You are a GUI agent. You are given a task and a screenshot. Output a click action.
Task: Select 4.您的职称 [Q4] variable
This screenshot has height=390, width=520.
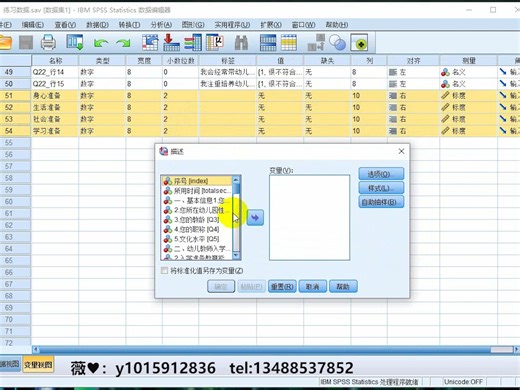pos(197,229)
